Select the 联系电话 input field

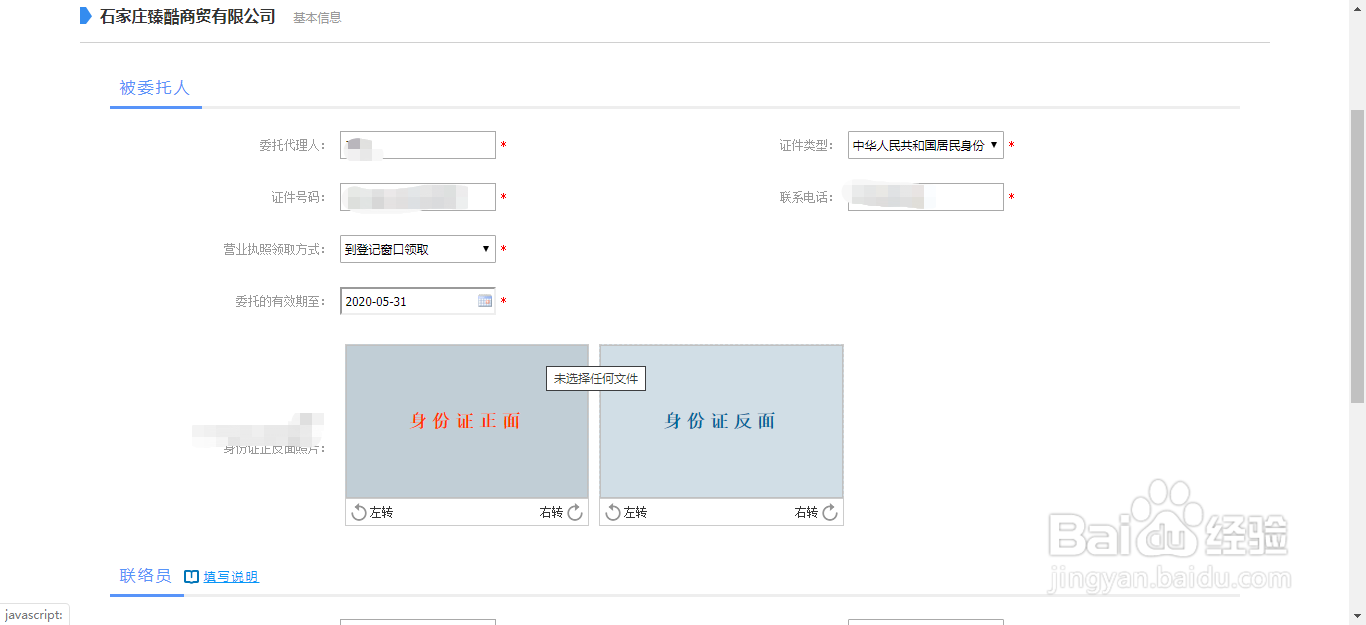point(925,196)
